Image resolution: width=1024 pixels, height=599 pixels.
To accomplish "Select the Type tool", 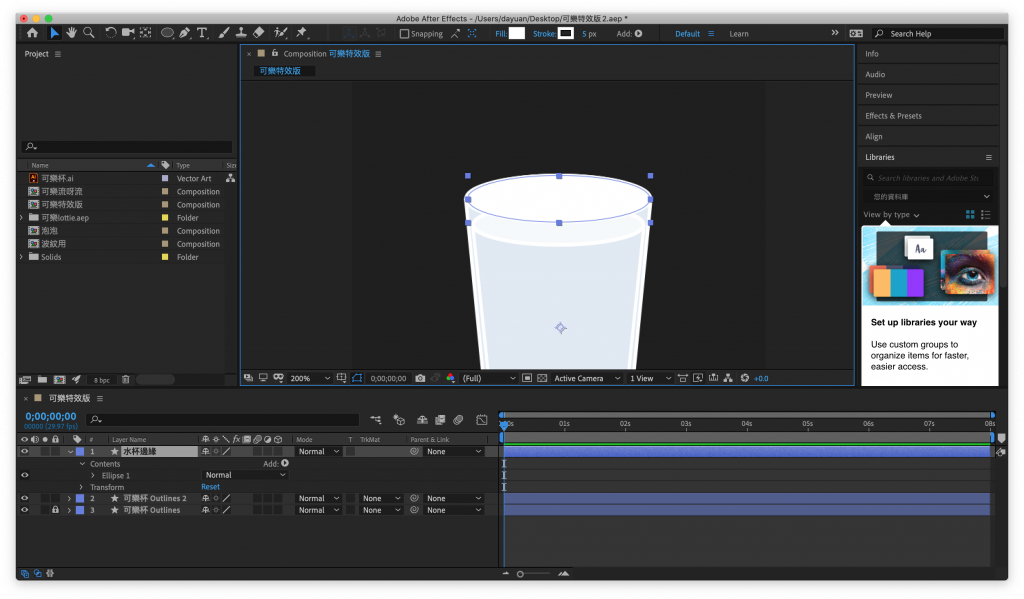I will coord(202,33).
